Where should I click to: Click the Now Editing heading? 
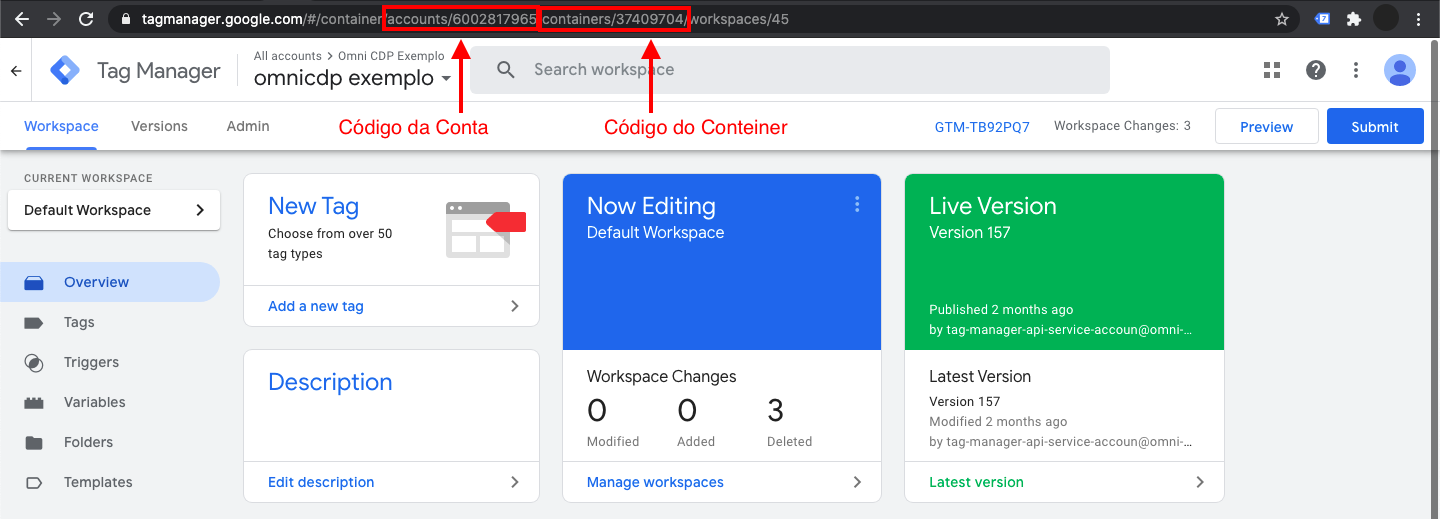tap(651, 206)
